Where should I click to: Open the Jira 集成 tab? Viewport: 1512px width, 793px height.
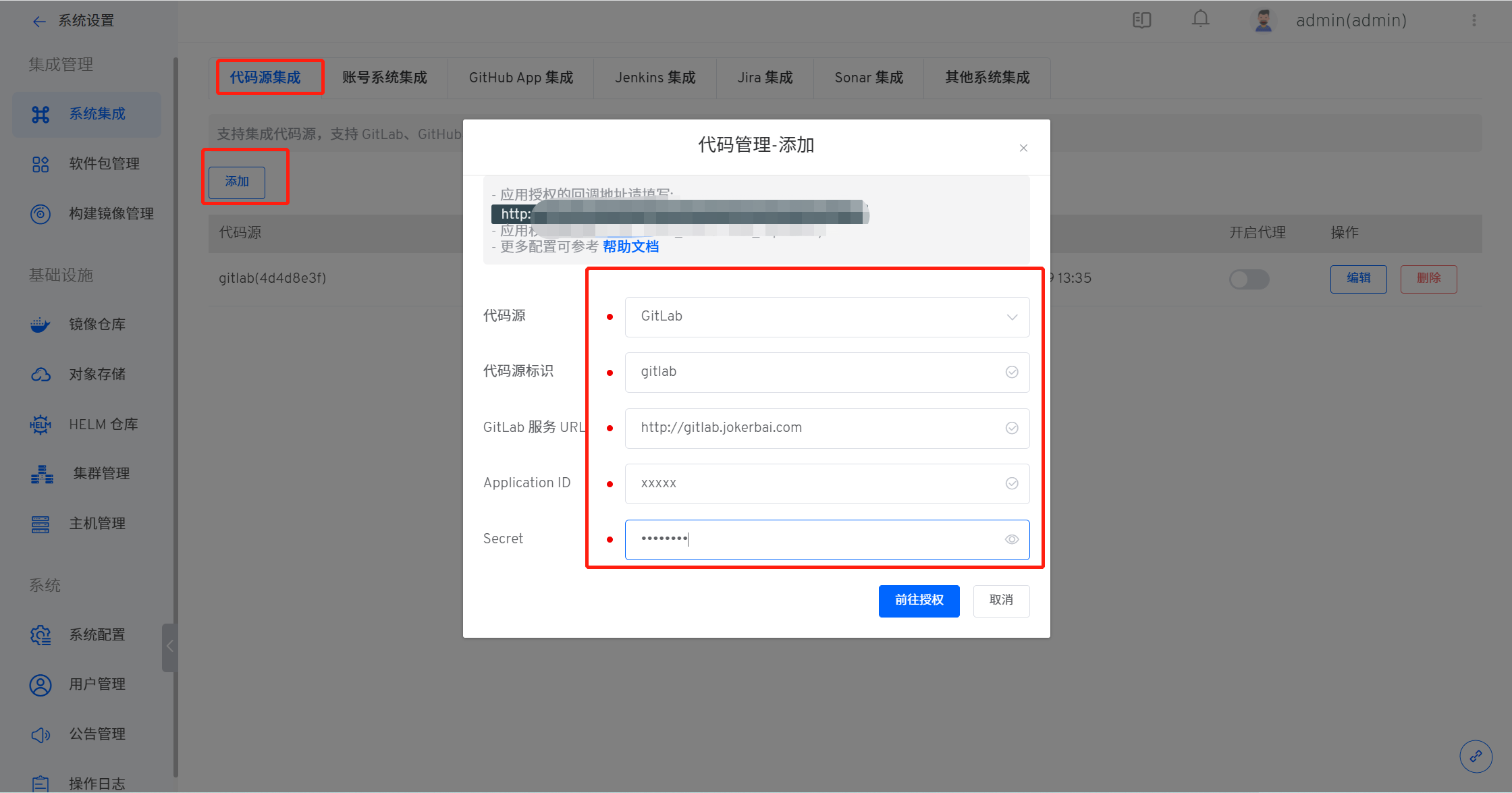(765, 78)
